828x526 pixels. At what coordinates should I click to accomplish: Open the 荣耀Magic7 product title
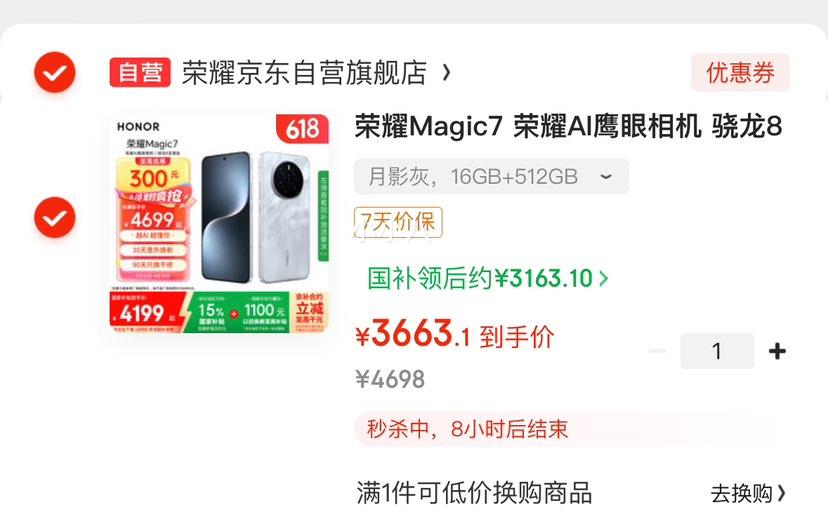(568, 127)
